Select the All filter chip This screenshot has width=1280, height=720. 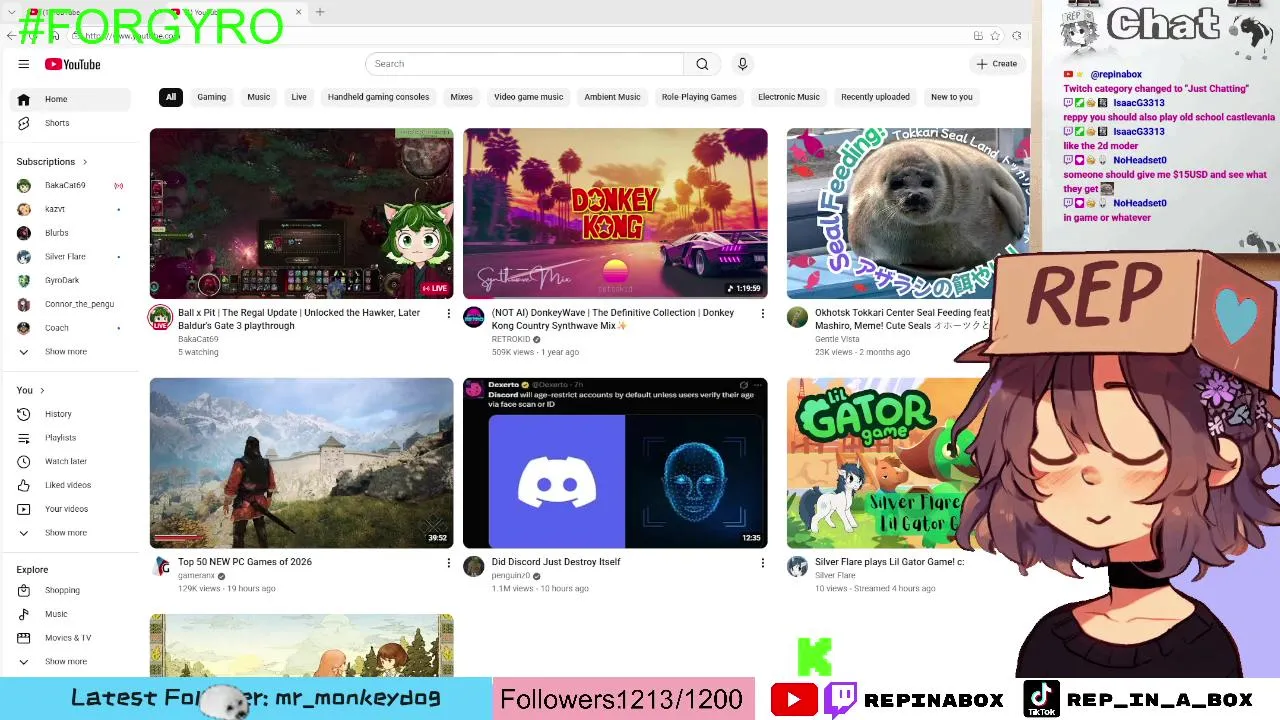171,97
